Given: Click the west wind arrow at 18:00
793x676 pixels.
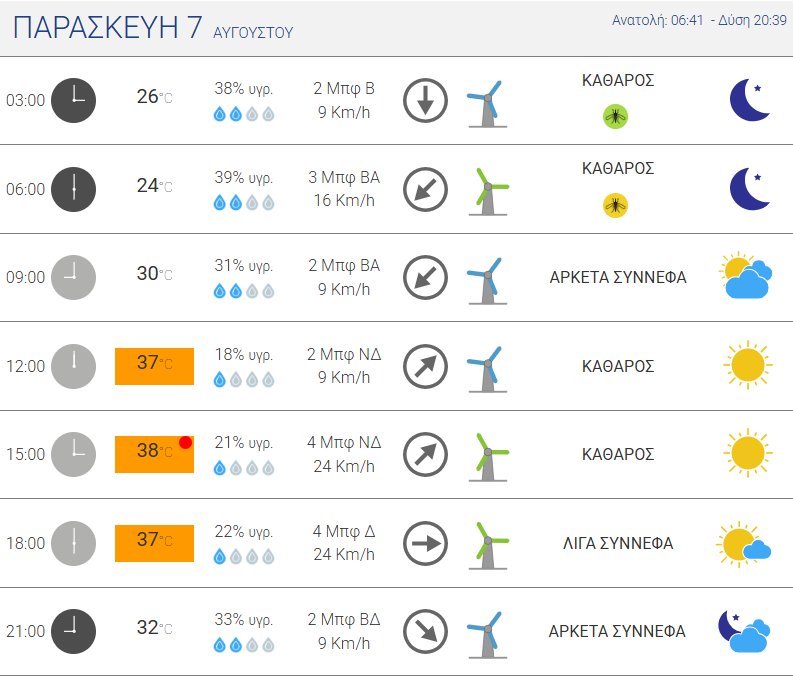Looking at the screenshot, I should (x=425, y=543).
